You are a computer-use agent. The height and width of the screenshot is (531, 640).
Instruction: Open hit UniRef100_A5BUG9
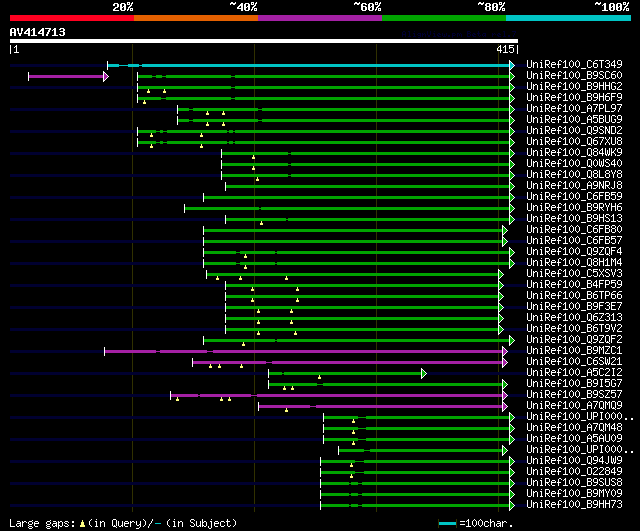tap(574, 119)
